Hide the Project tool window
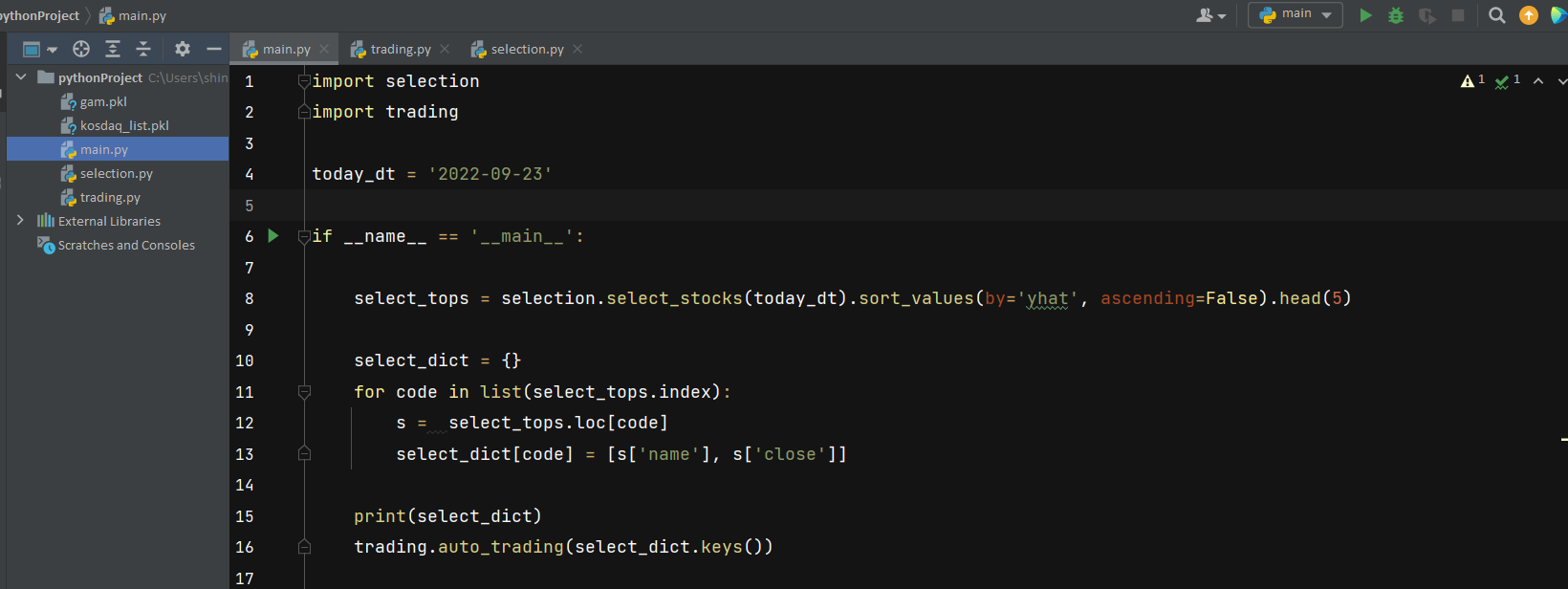The image size is (1568, 589). (x=214, y=49)
